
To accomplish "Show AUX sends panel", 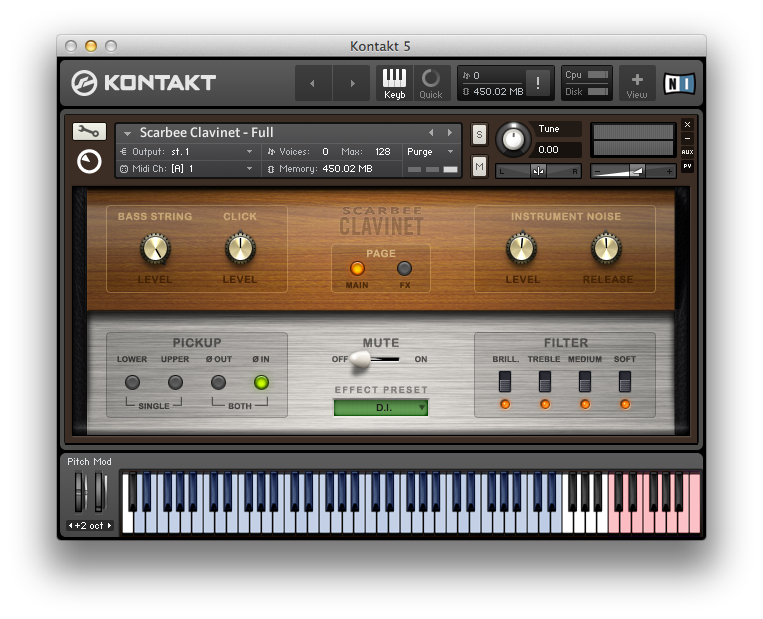I will pyautogui.click(x=688, y=152).
